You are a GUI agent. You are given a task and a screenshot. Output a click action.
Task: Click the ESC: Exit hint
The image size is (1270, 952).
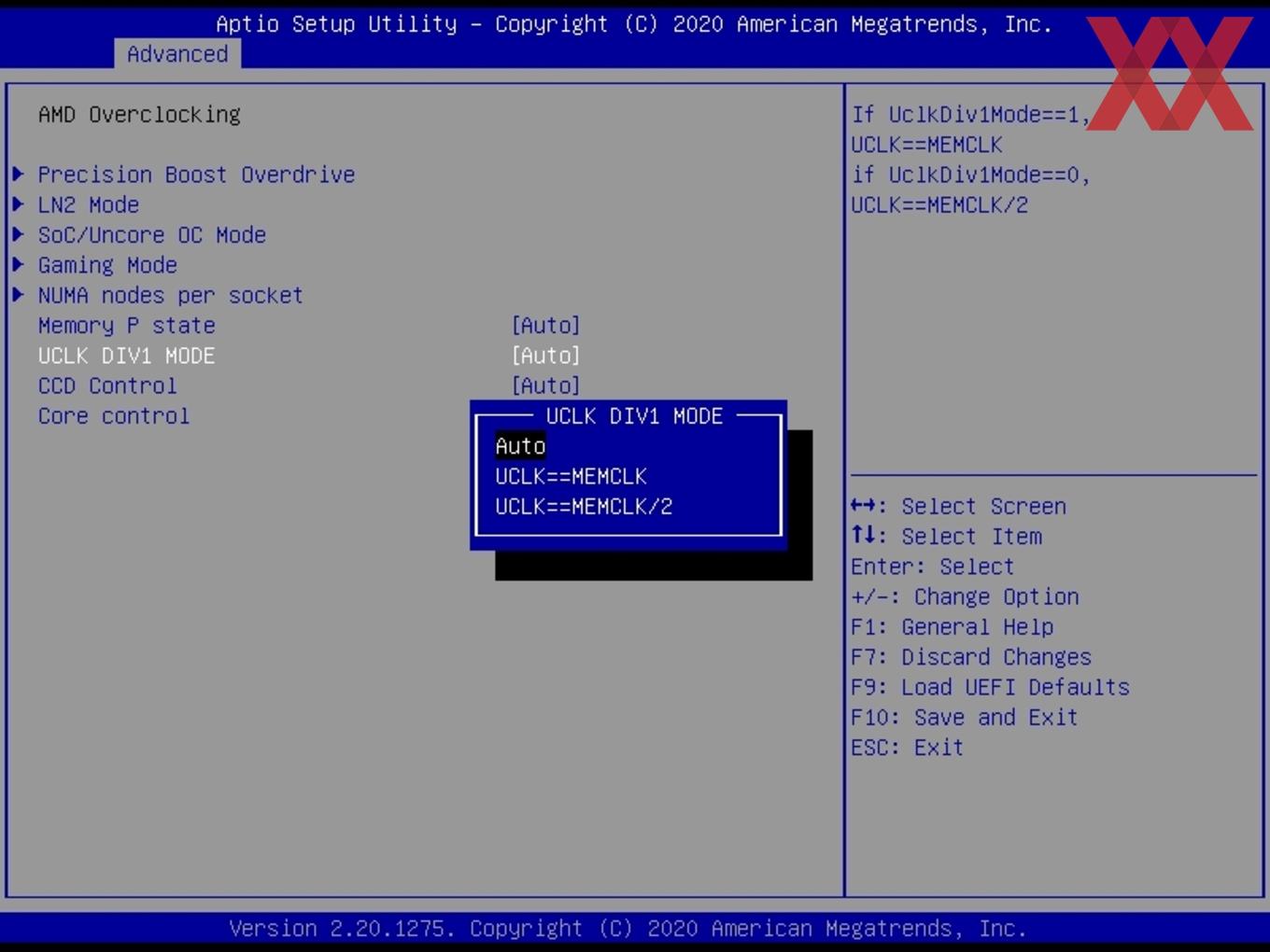(x=907, y=748)
